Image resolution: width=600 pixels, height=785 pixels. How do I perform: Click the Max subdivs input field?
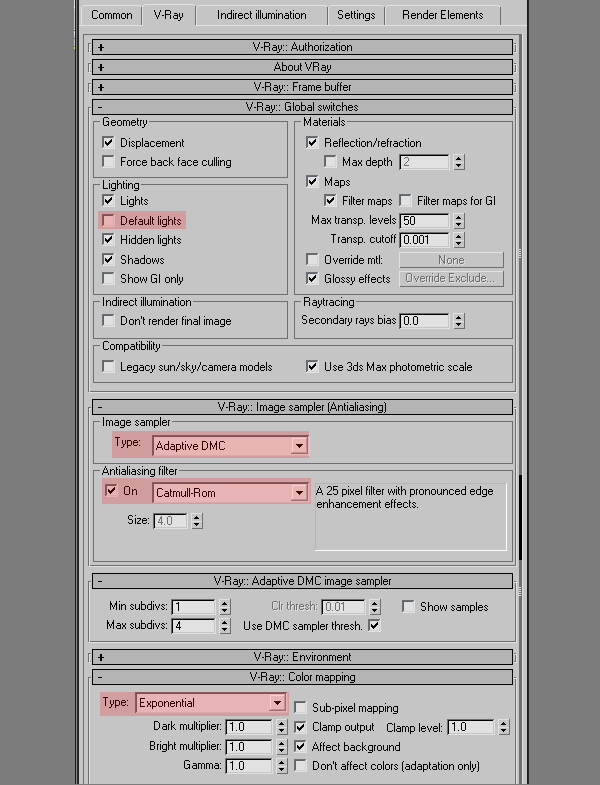[x=193, y=626]
